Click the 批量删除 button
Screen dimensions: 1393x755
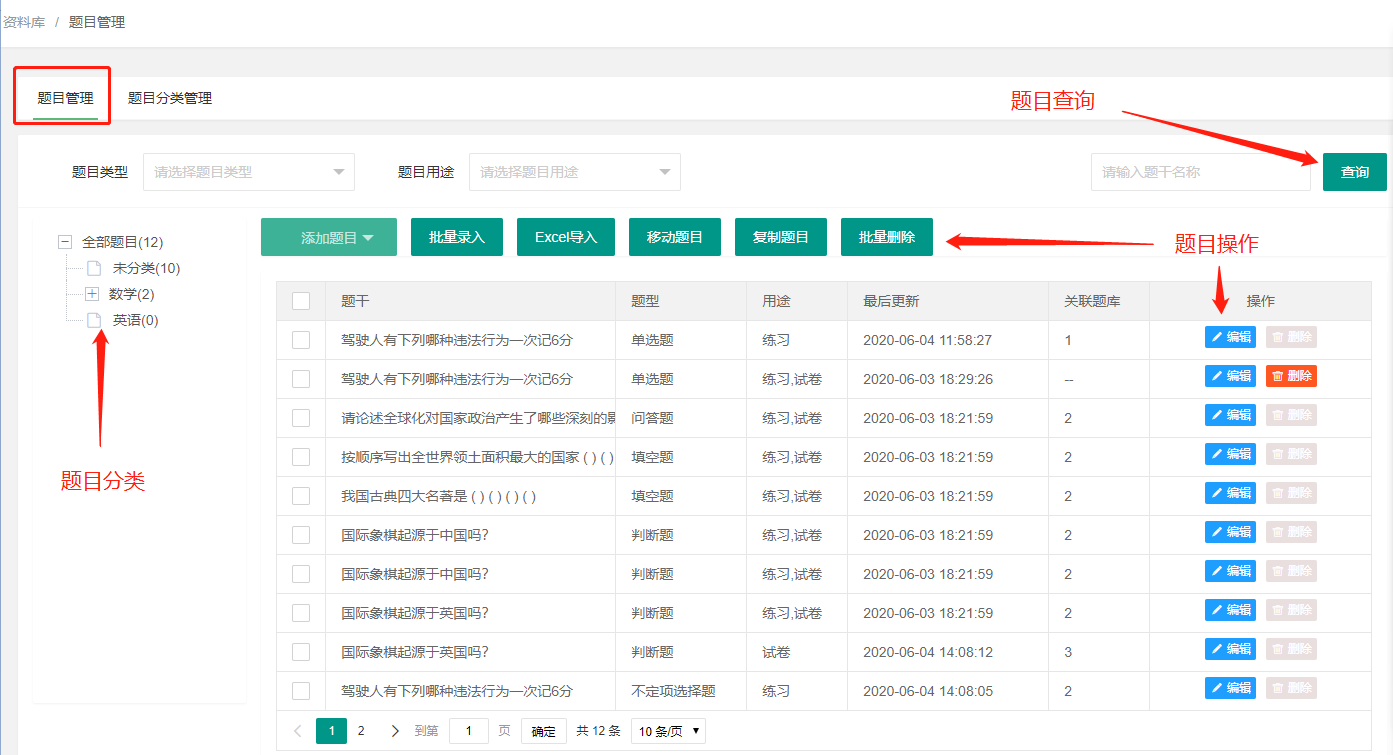click(x=887, y=237)
